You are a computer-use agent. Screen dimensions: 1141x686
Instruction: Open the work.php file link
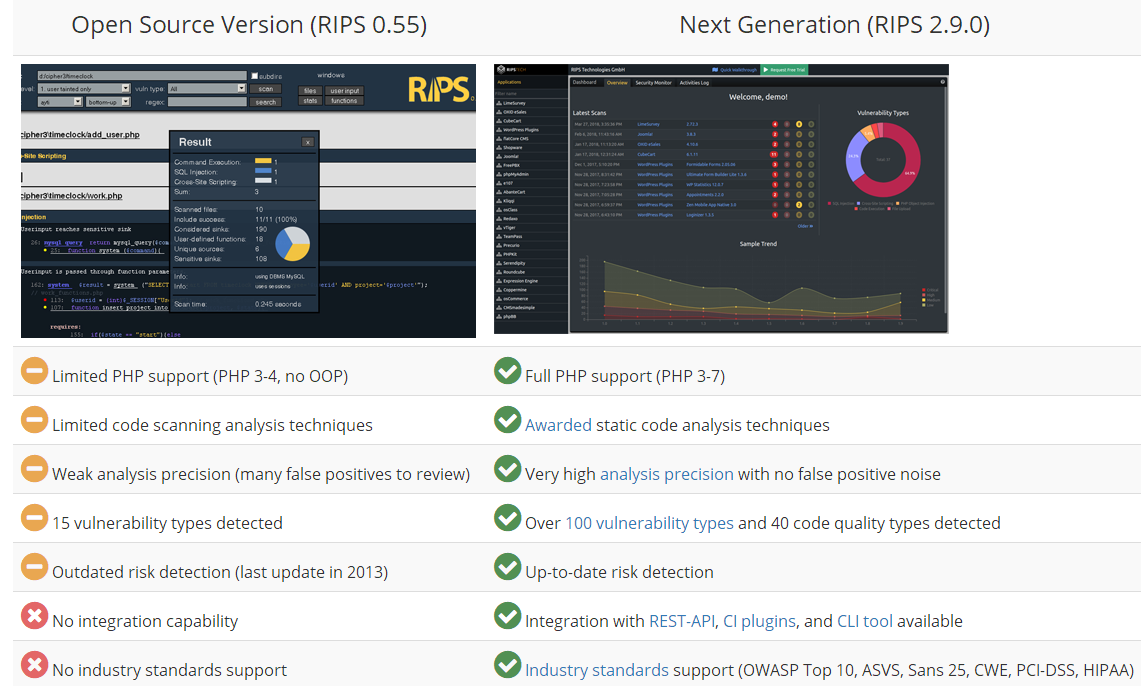(x=71, y=196)
